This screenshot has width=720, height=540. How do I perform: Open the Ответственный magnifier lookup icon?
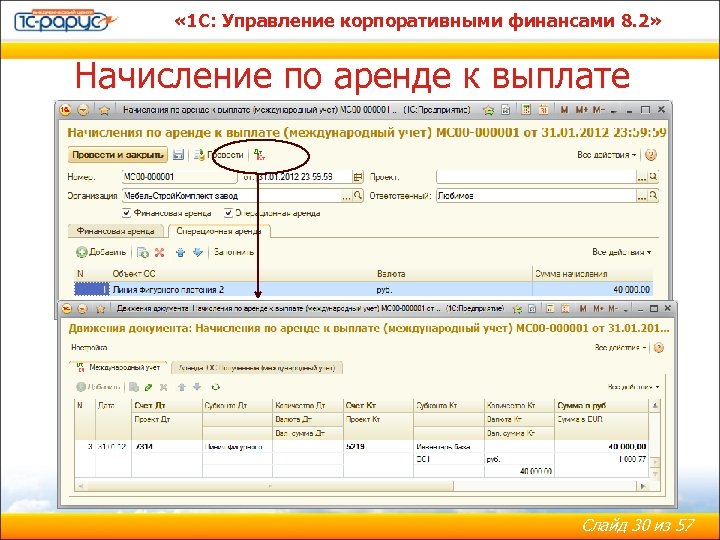[x=653, y=196]
